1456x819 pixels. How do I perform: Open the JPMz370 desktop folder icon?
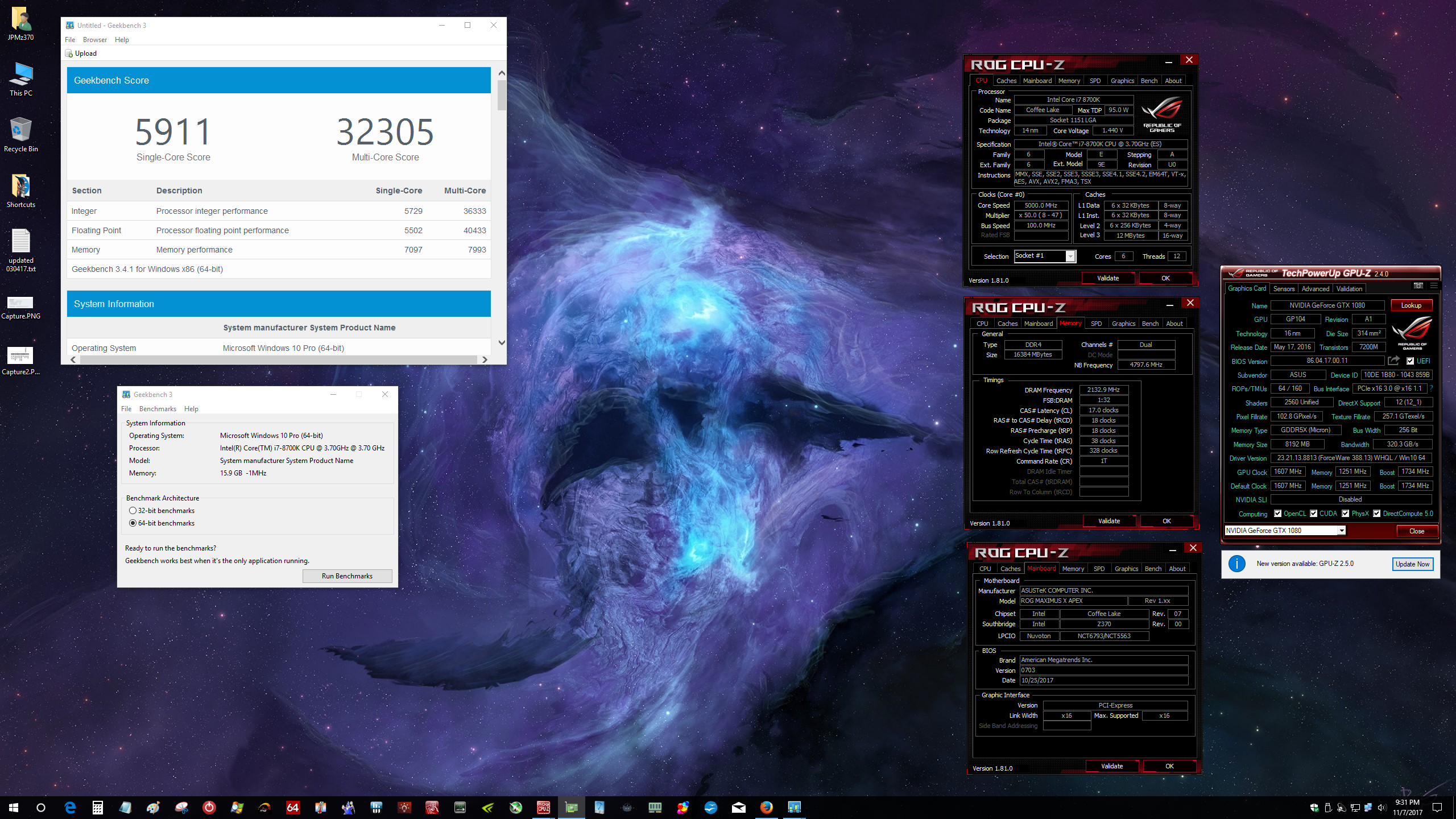(21, 24)
